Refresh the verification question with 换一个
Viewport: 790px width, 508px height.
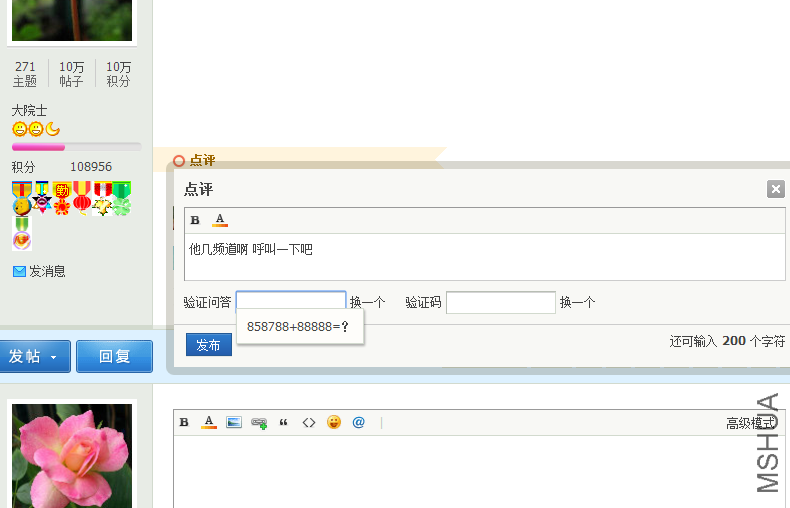(x=367, y=302)
